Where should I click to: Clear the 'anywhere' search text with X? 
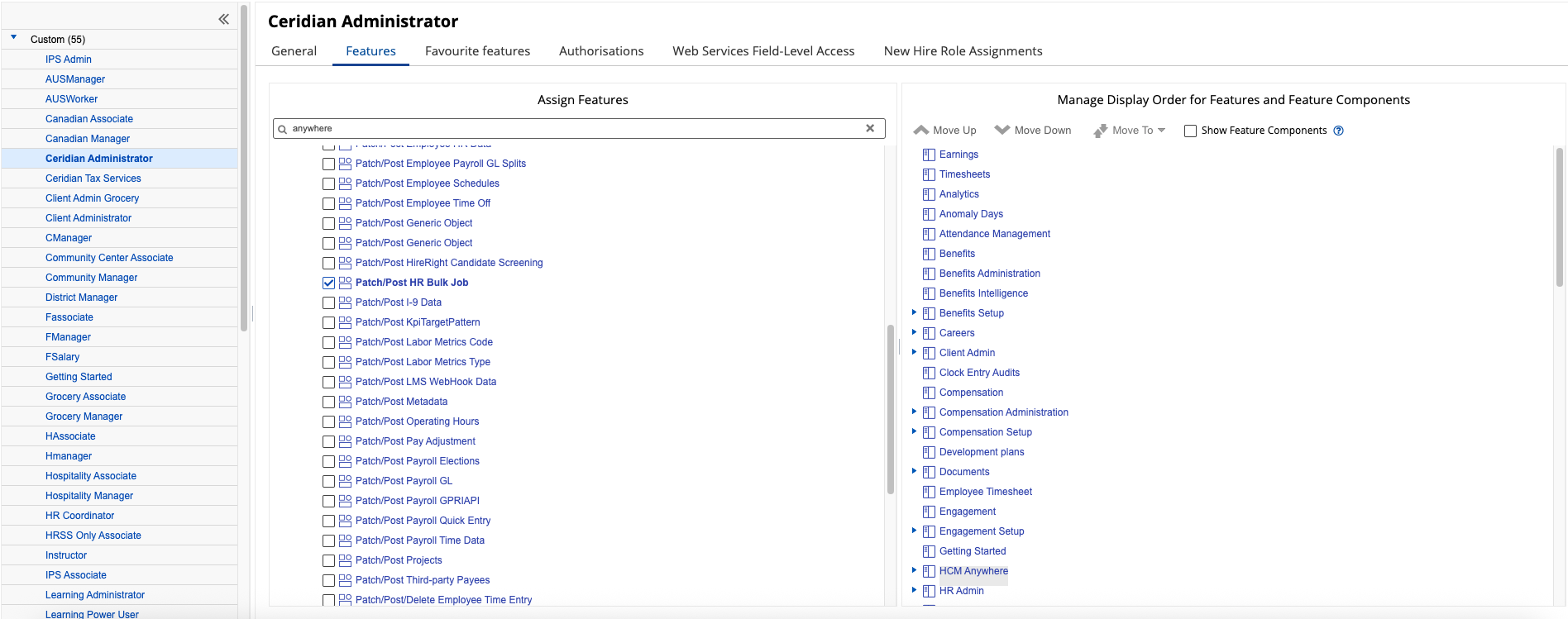pos(870,128)
